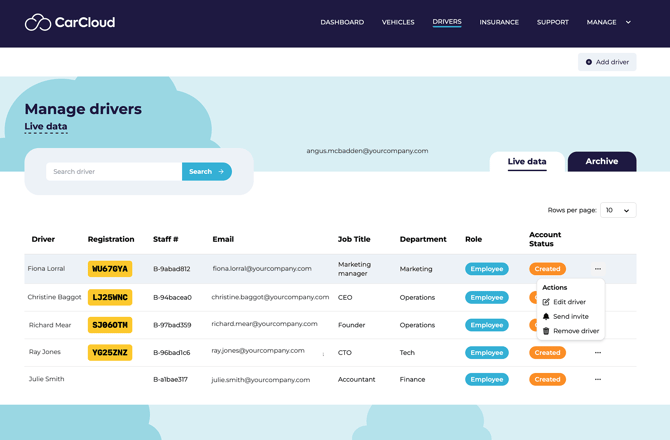Viewport: 670px width, 440px height.
Task: Click the Employee badge for Richard Mear
Action: click(x=487, y=325)
